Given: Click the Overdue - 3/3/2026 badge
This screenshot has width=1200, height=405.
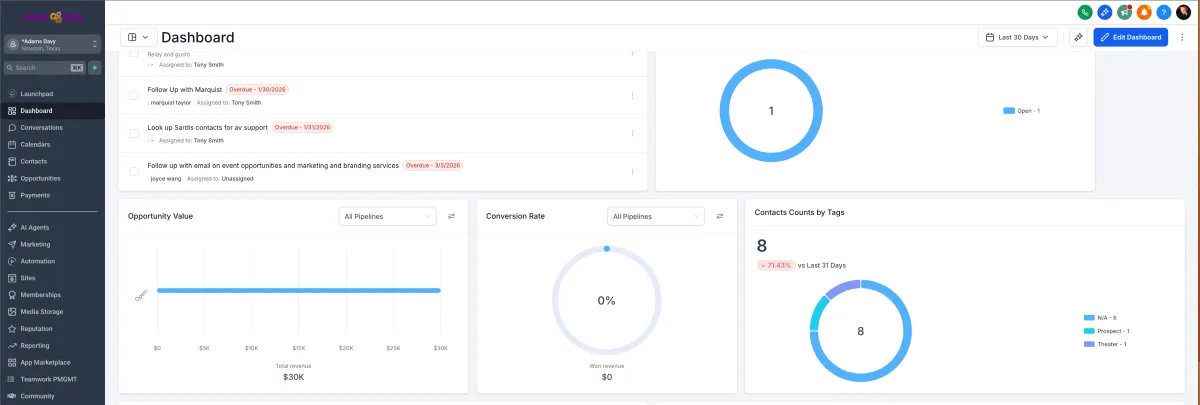Looking at the screenshot, I should pyautogui.click(x=433, y=165).
